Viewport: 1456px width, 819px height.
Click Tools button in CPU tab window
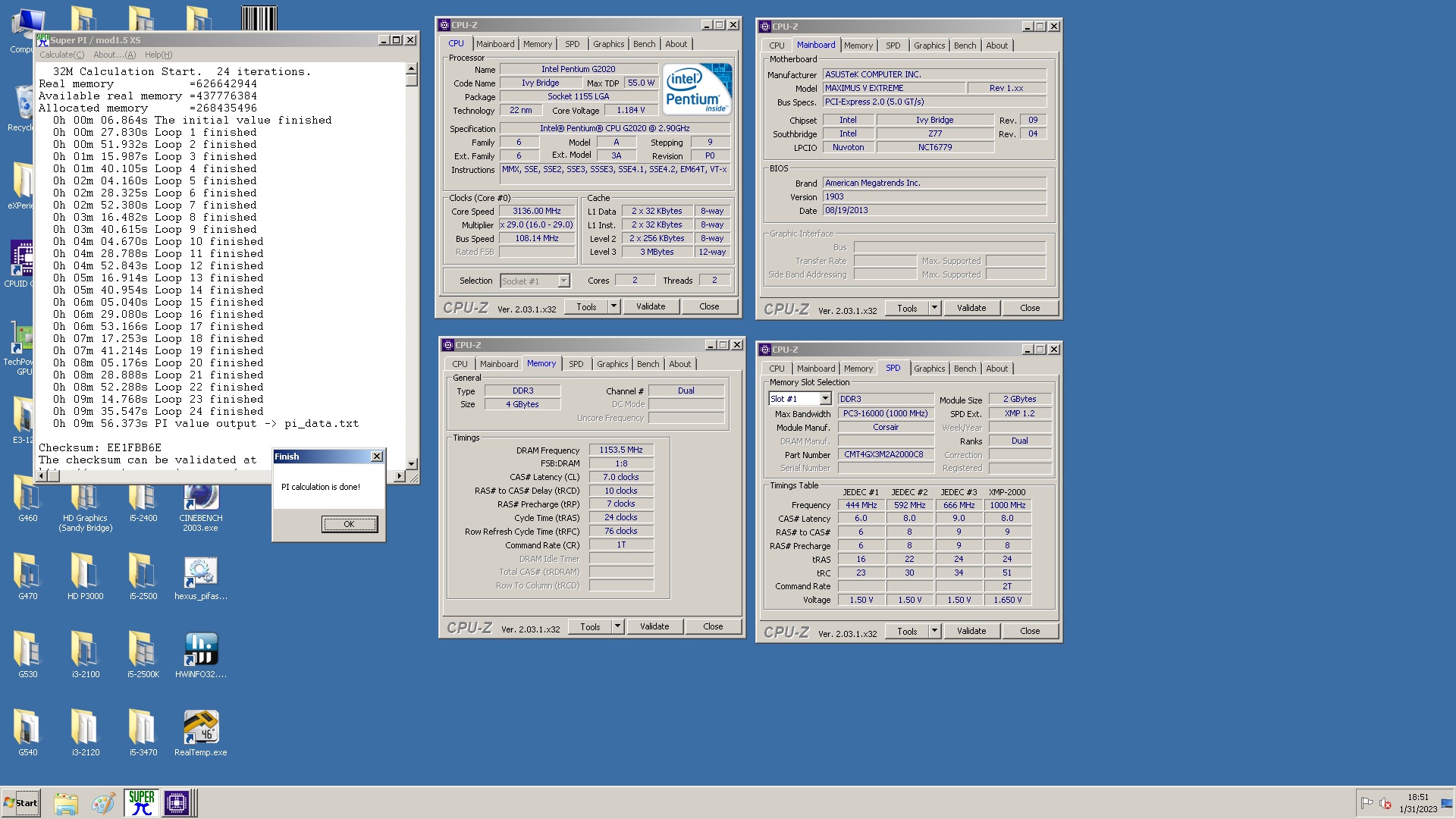[586, 306]
